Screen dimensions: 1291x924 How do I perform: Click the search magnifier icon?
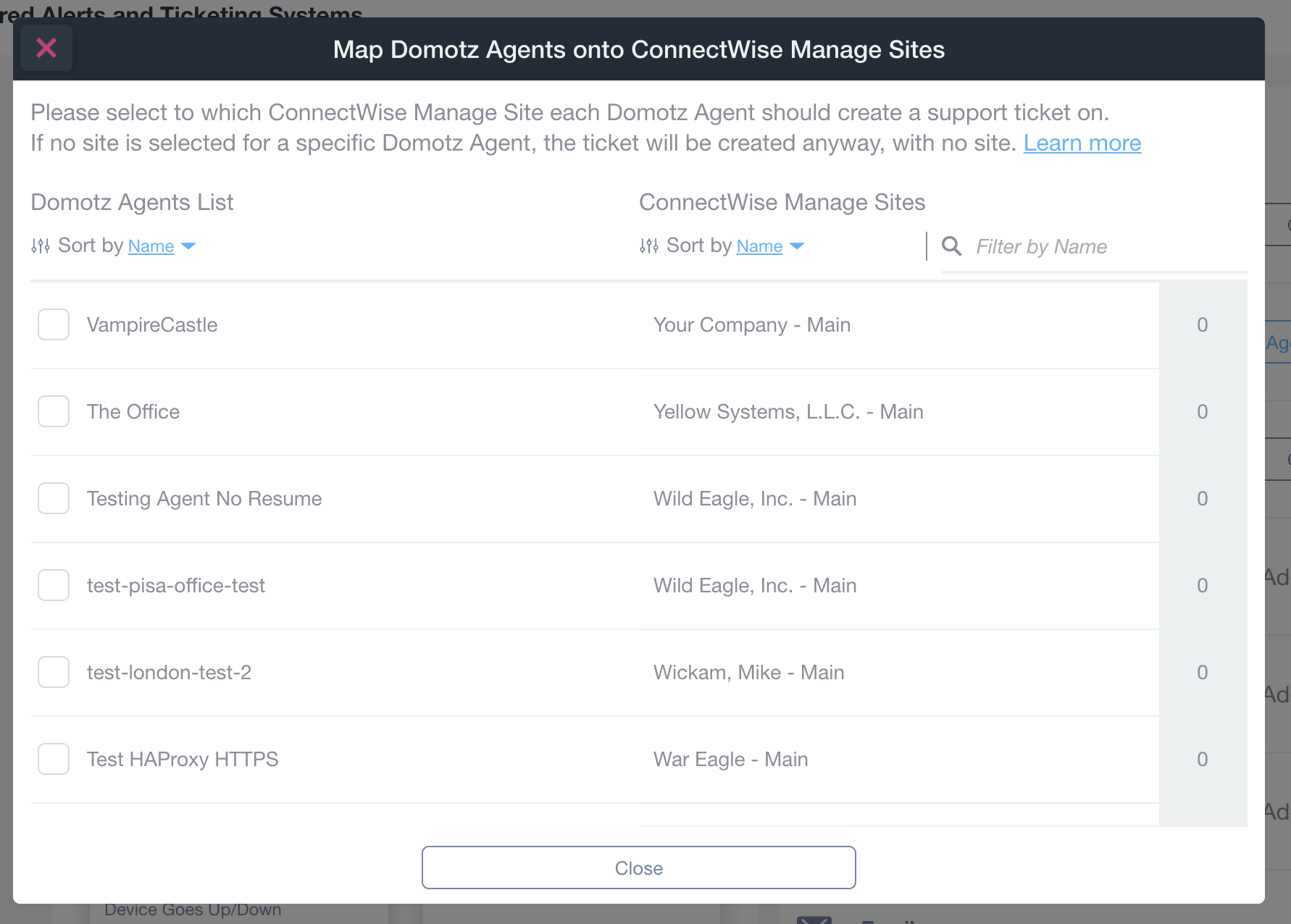(952, 246)
